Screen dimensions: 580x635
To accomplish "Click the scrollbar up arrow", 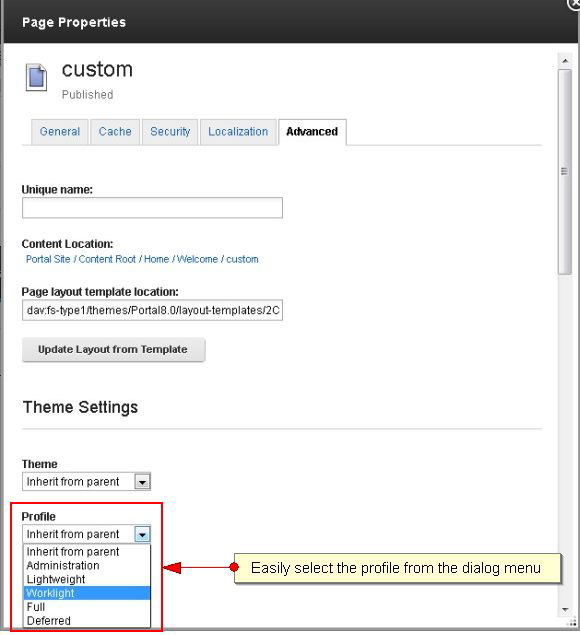I will coord(565,61).
